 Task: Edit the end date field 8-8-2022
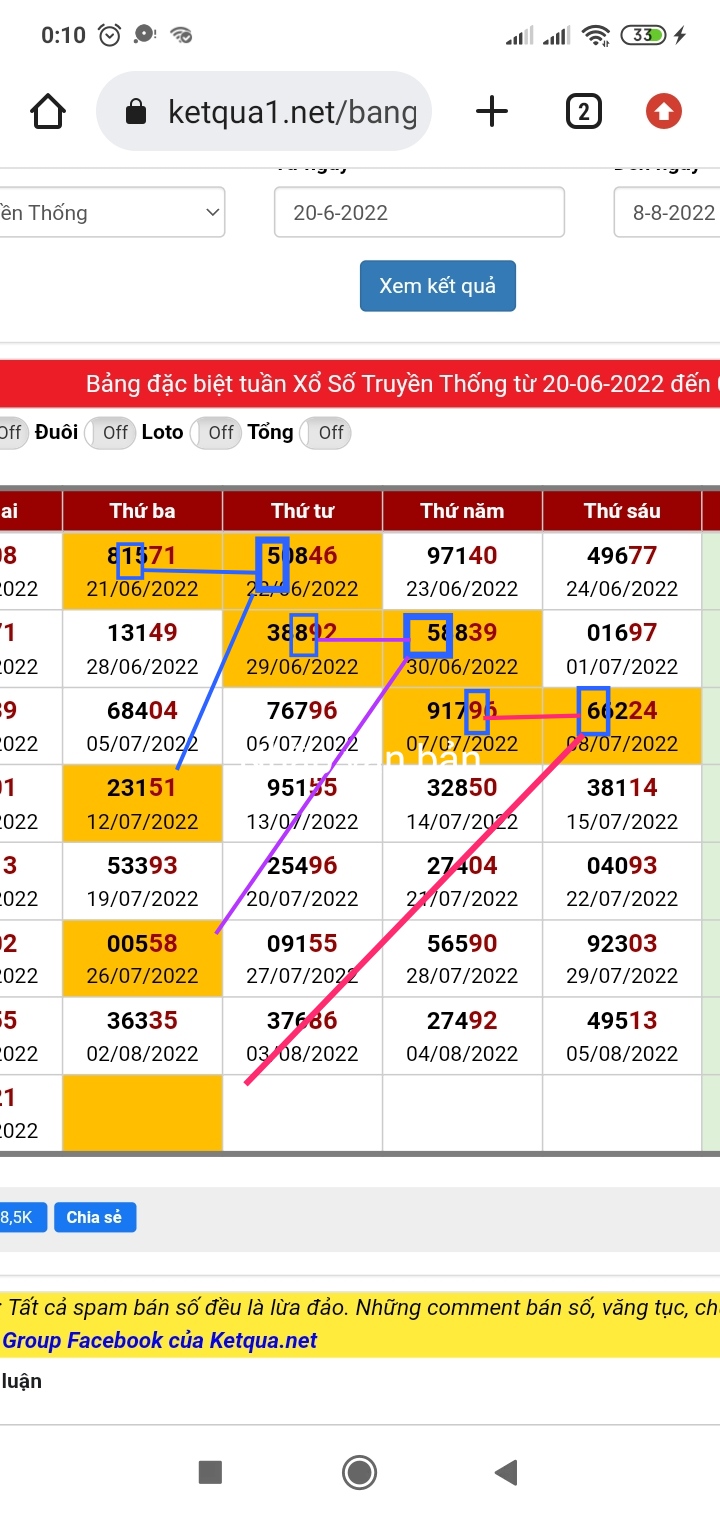point(667,212)
